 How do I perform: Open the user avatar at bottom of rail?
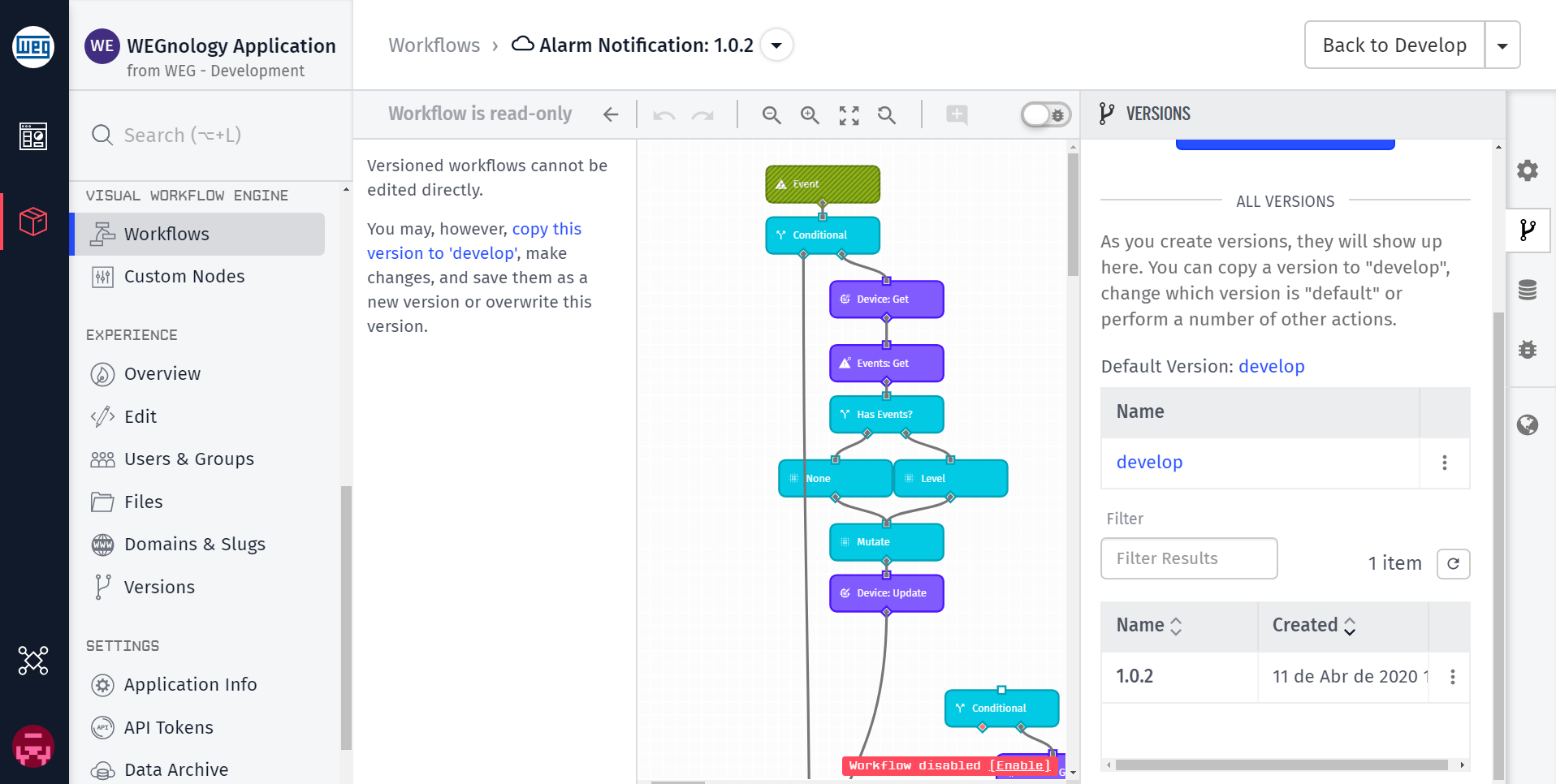tap(33, 746)
